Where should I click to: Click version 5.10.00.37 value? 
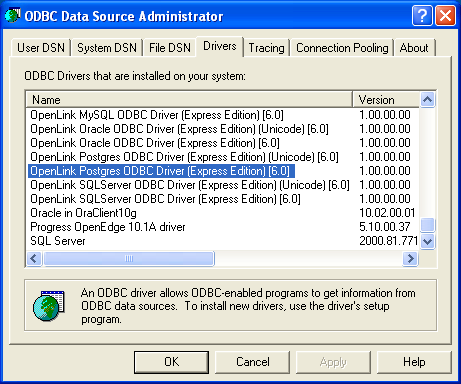point(384,227)
